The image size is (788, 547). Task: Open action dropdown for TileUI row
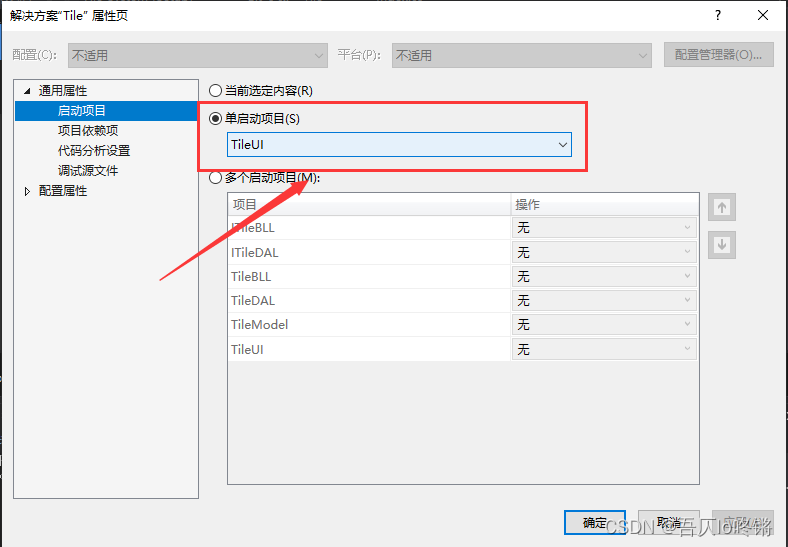604,349
